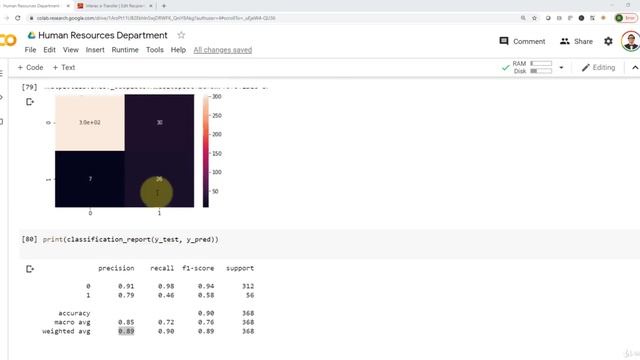Click the connected checkmark status icon
Viewport: 640px width, 360px height.
point(505,68)
